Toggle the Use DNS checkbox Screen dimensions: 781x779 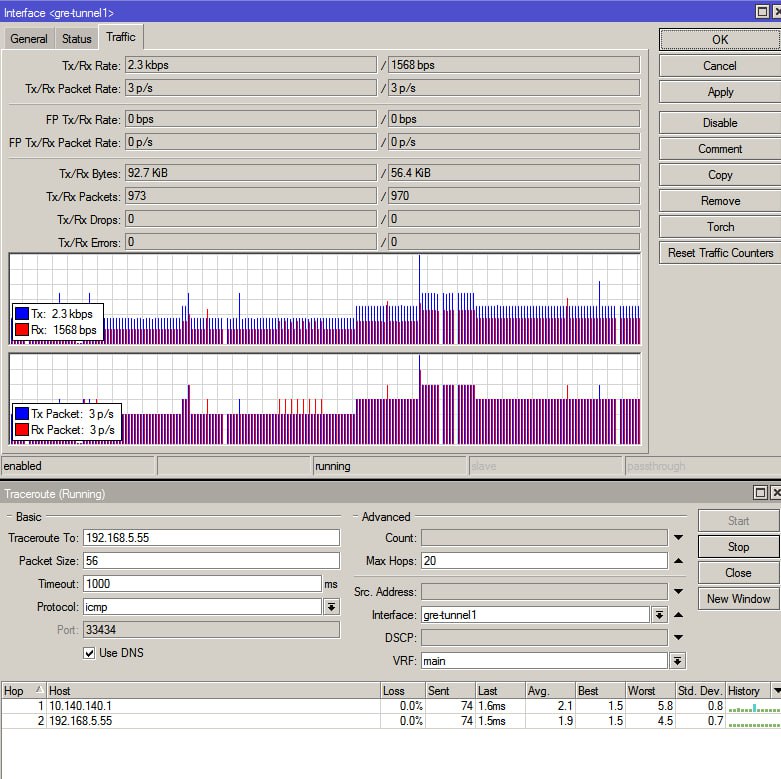89,653
